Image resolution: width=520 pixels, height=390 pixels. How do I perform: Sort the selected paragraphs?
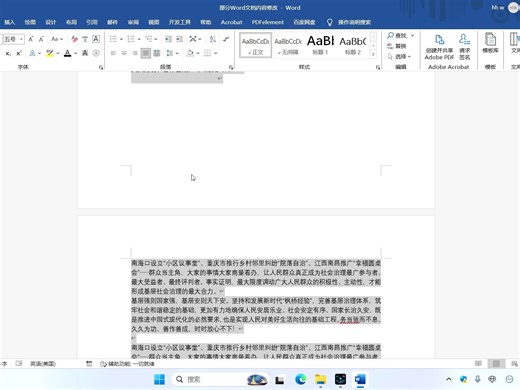pos(213,39)
